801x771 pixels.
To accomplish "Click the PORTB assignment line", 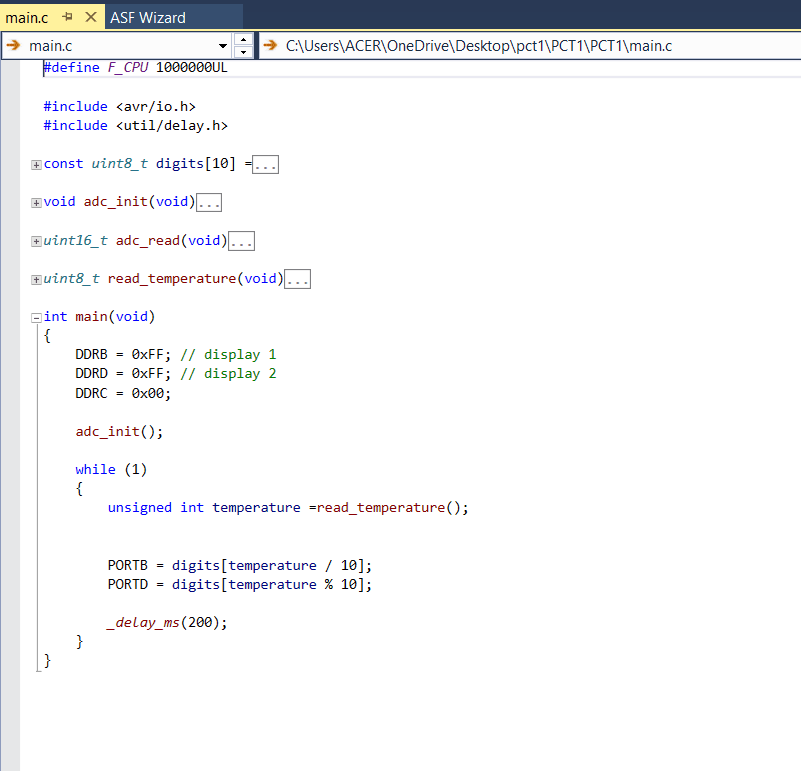I will point(240,565).
